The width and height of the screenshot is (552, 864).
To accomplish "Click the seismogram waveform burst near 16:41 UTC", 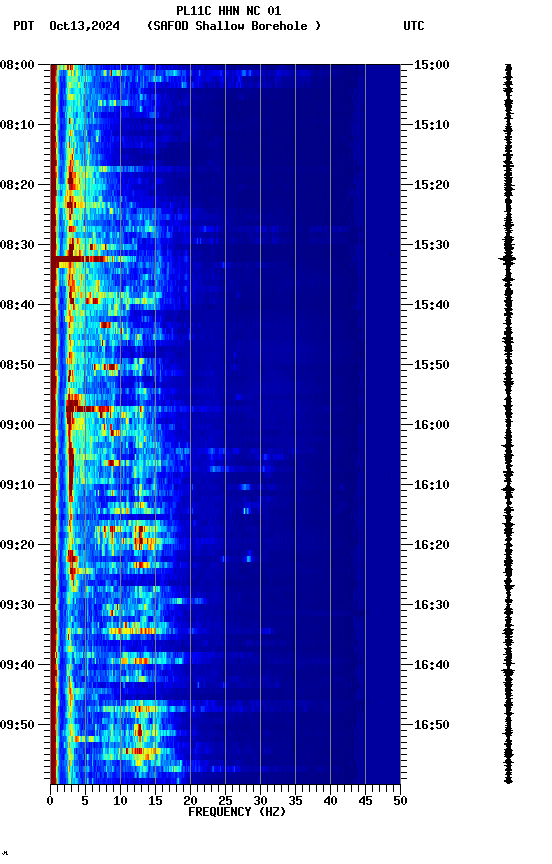I will pos(508,671).
